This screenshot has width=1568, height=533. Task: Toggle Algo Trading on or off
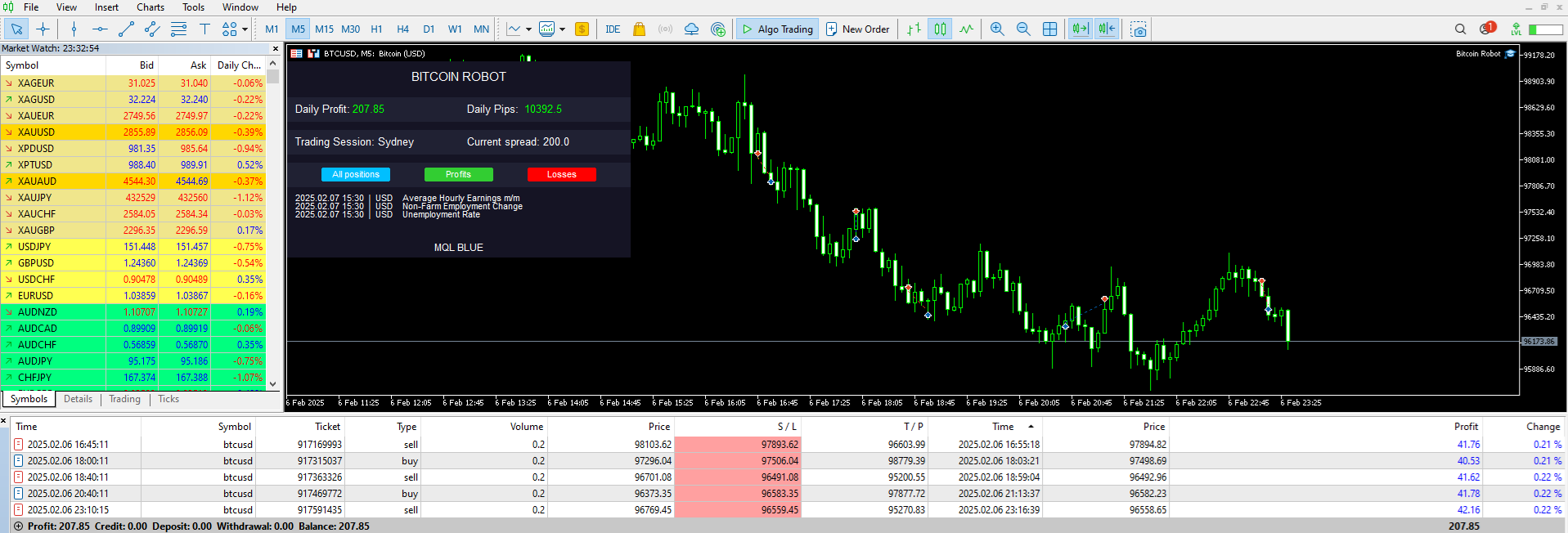(777, 29)
